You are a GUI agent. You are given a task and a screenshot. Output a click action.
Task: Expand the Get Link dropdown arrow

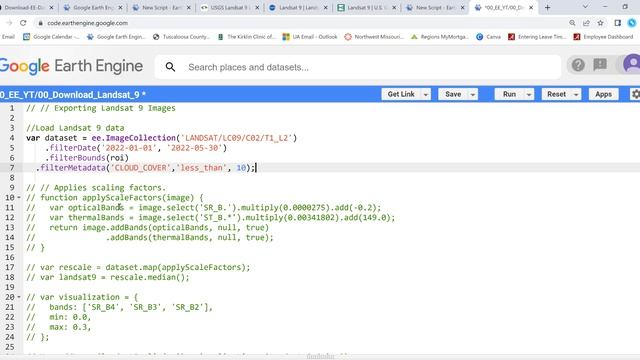426,94
